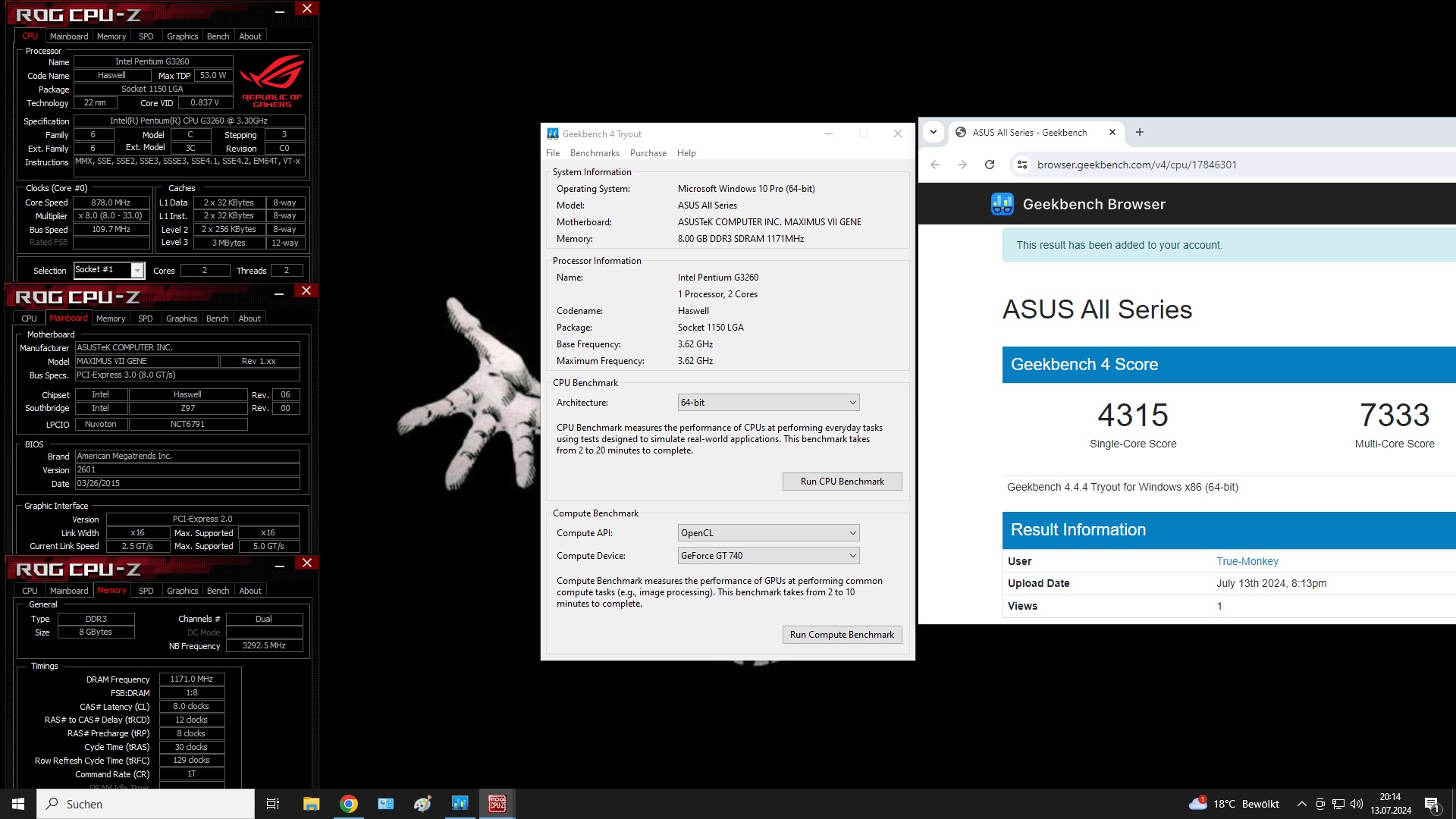Run the CPU Benchmark in Geekbench
The image size is (1456, 819).
pyautogui.click(x=842, y=482)
